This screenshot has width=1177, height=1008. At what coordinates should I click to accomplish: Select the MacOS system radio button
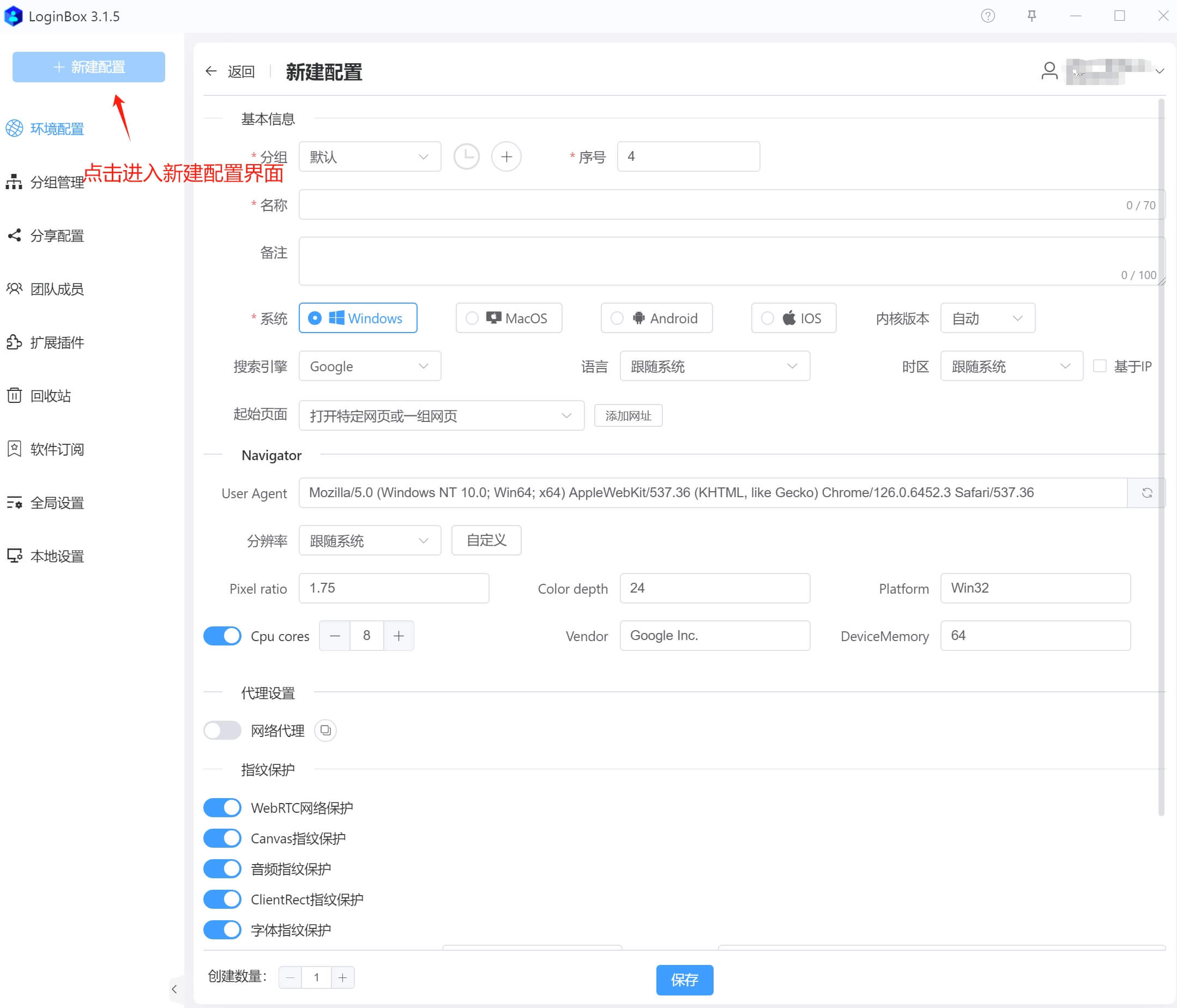tap(472, 318)
